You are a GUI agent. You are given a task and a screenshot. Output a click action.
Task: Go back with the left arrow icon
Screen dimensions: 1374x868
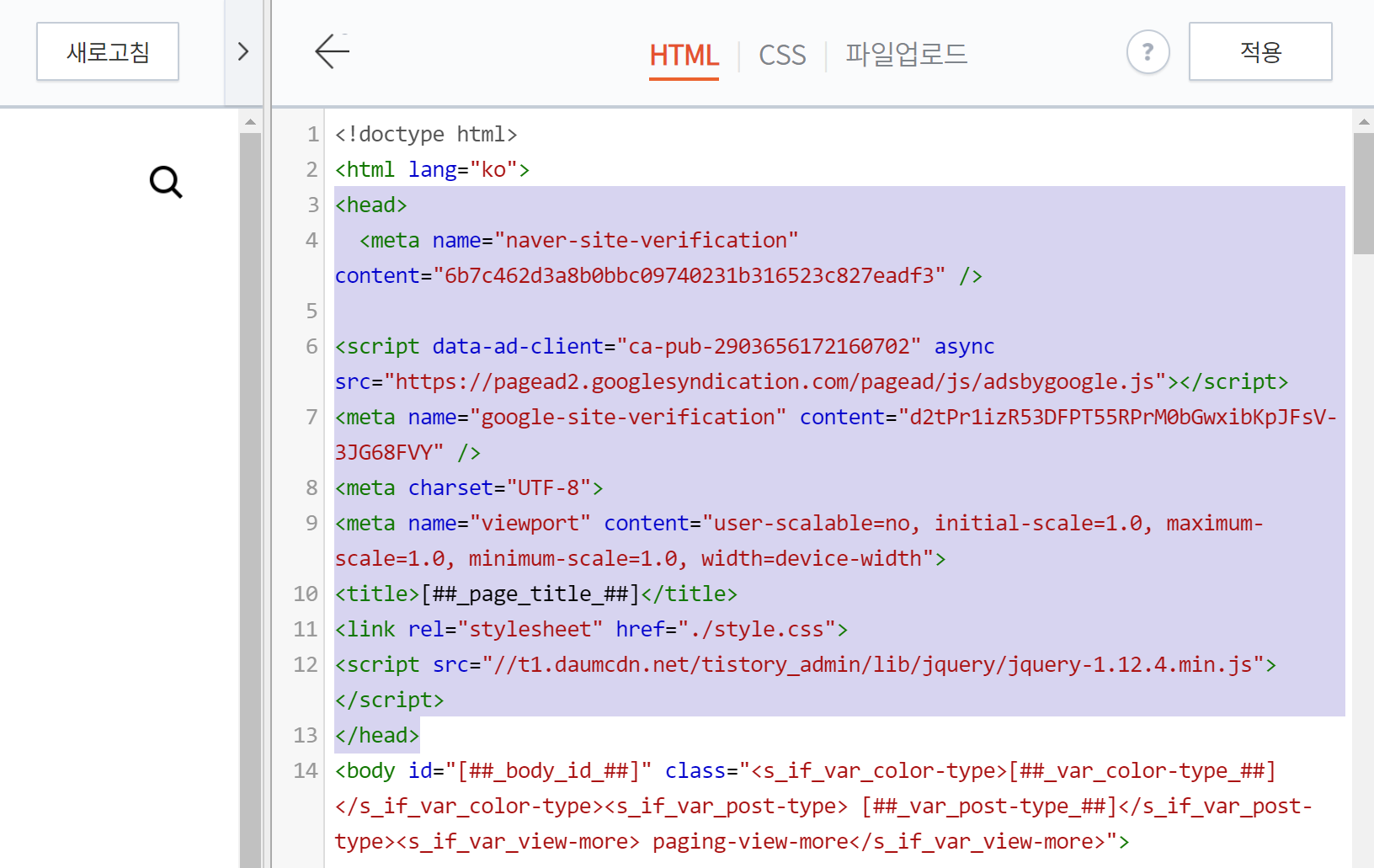[x=332, y=51]
